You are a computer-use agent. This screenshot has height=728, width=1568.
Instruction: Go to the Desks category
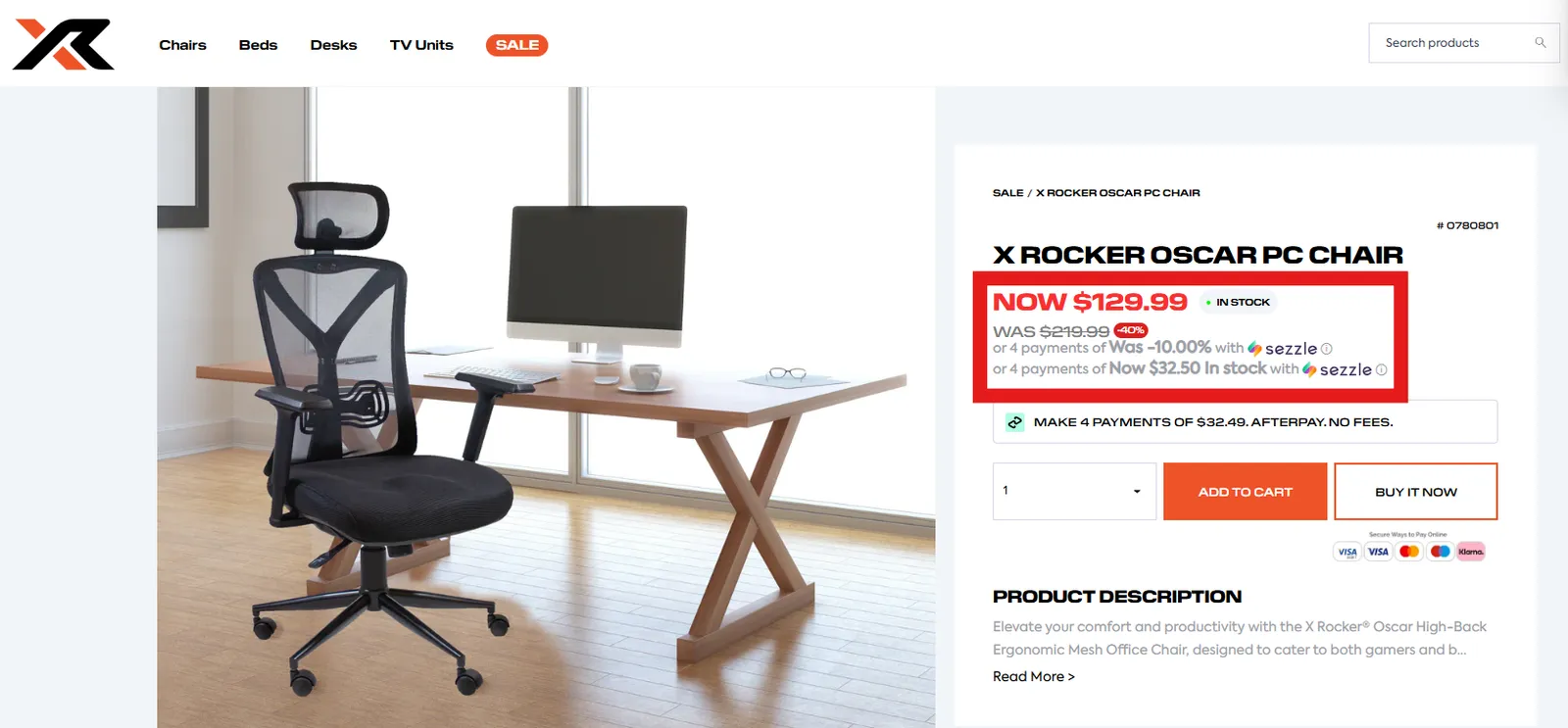point(333,45)
